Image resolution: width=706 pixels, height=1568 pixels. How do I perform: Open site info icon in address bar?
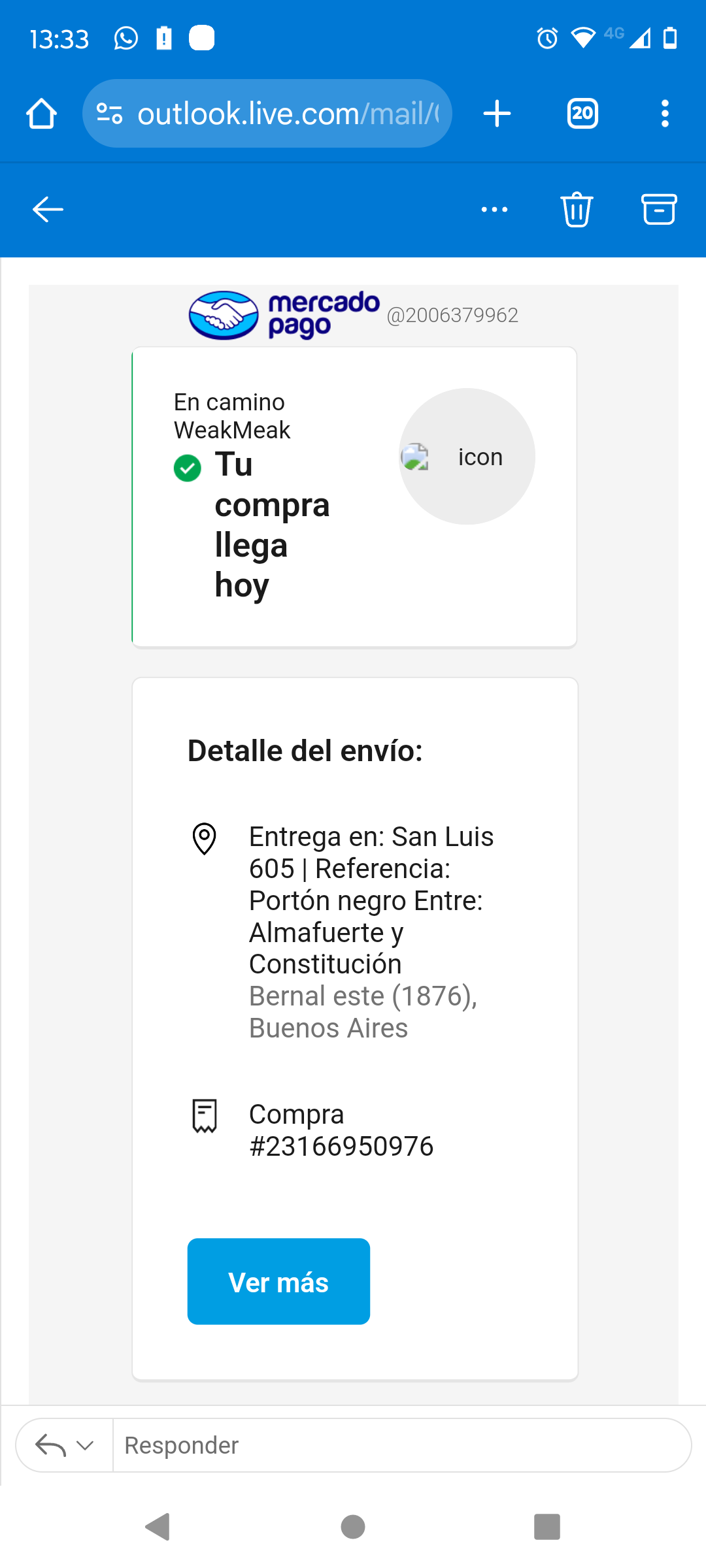tap(109, 114)
